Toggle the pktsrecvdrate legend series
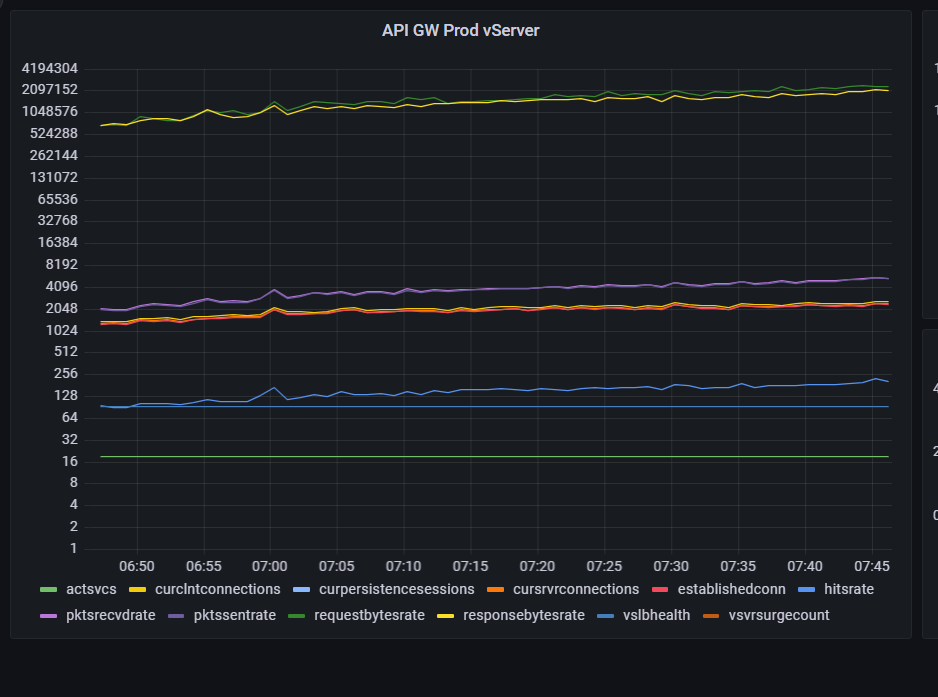Image resolution: width=938 pixels, height=697 pixels. click(111, 616)
